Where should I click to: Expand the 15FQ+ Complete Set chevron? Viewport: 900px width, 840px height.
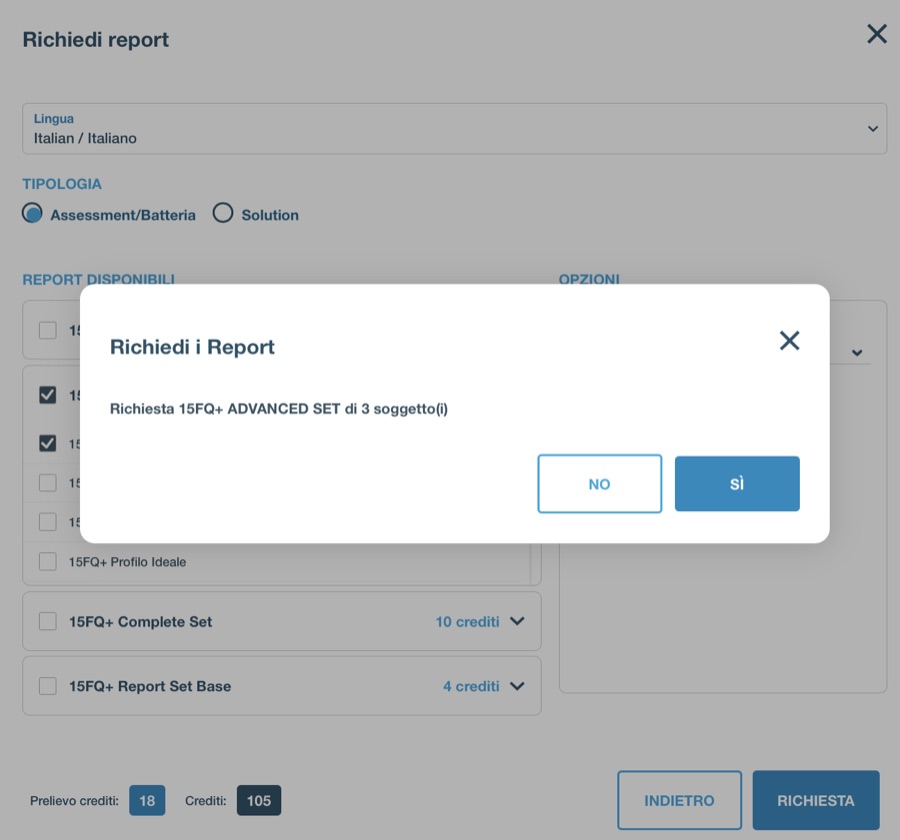click(x=517, y=621)
